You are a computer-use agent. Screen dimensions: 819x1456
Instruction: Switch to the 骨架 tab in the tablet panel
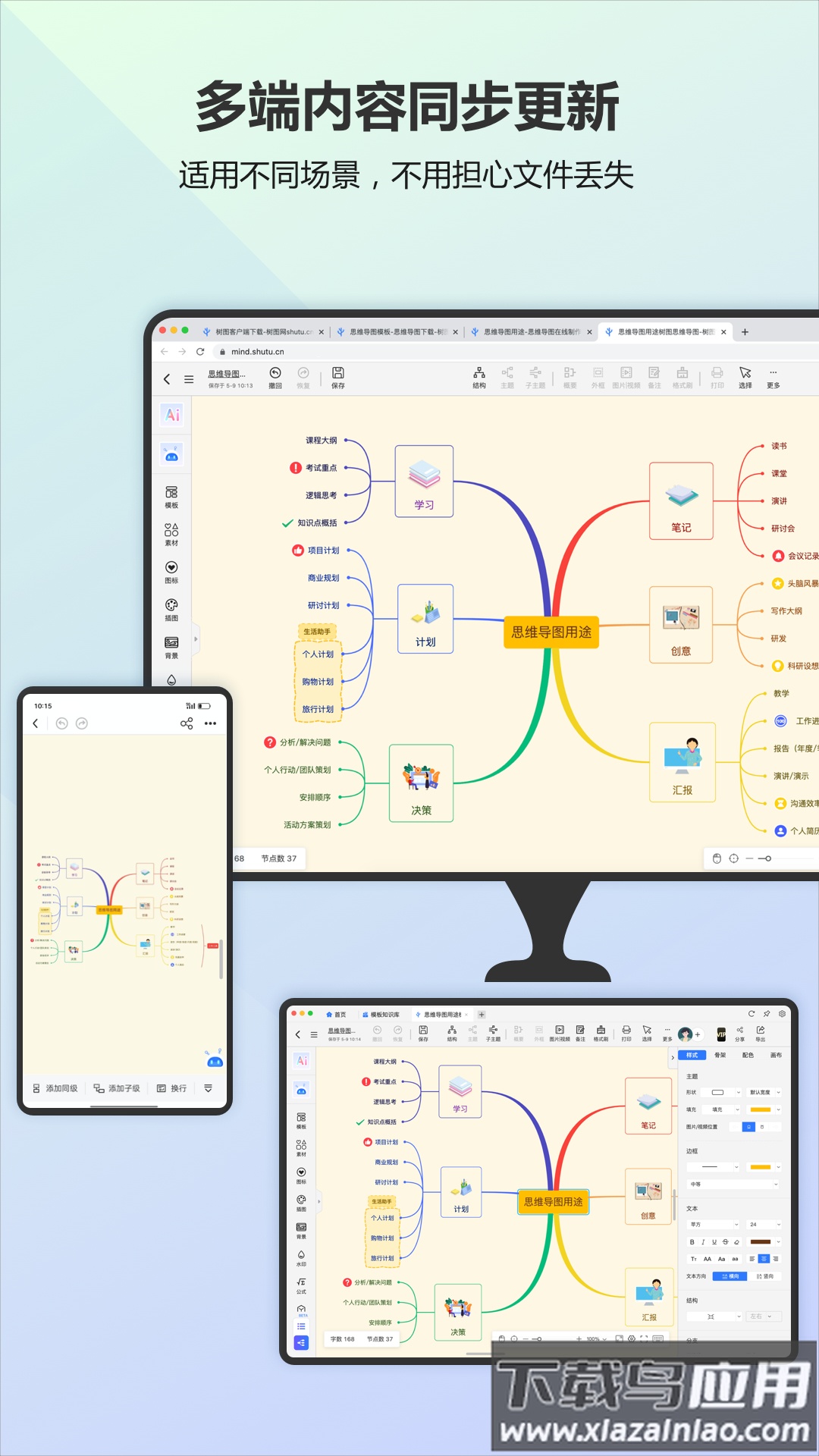(x=720, y=1055)
